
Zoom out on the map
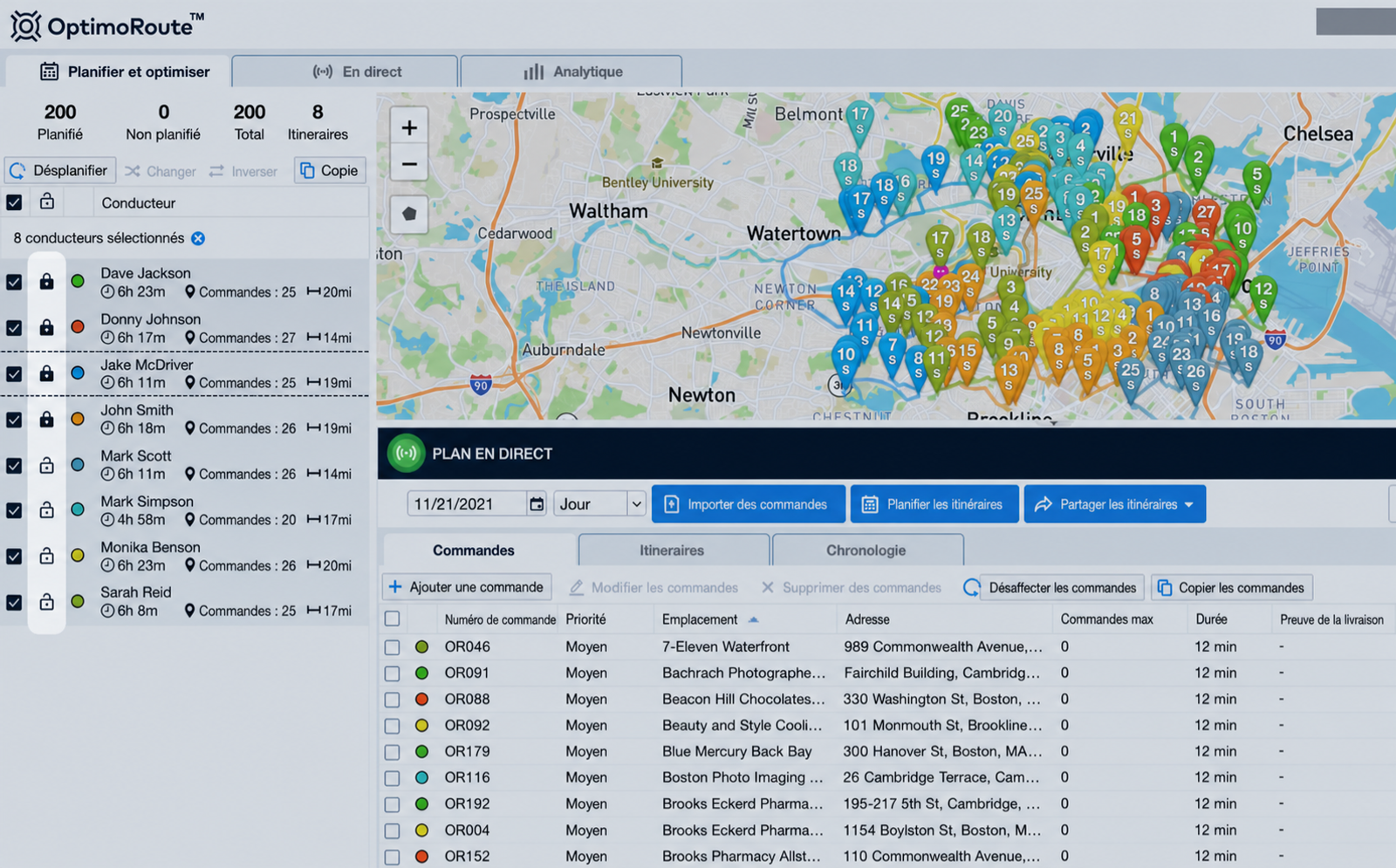[x=409, y=164]
